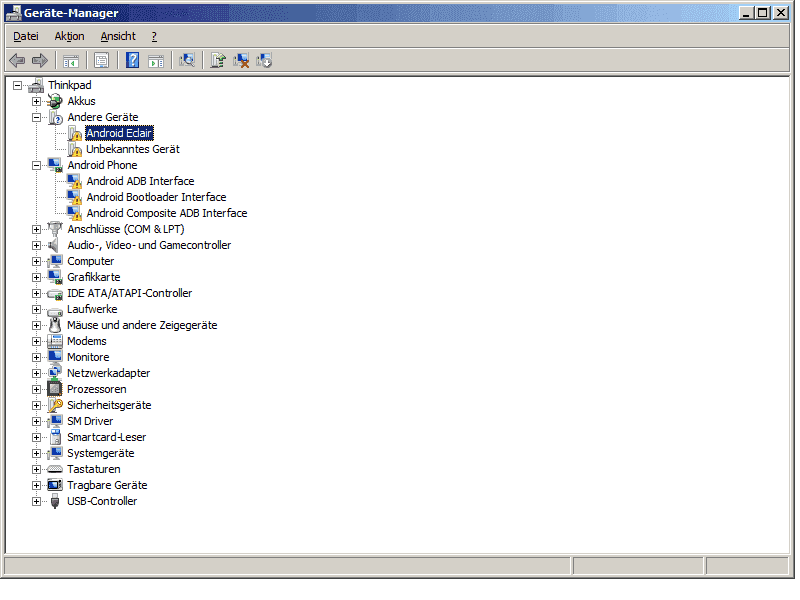Select the 'Laufwerke' category label
Viewport: 800px width, 600px height.
(92, 309)
